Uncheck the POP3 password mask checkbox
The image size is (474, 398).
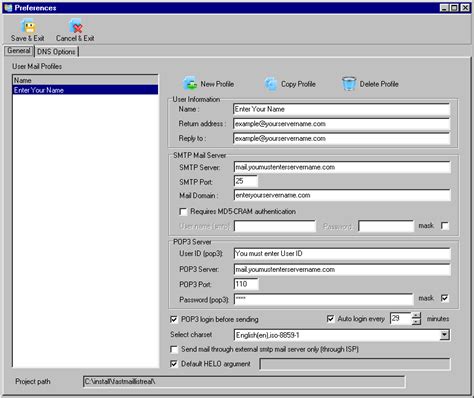[x=445, y=298]
